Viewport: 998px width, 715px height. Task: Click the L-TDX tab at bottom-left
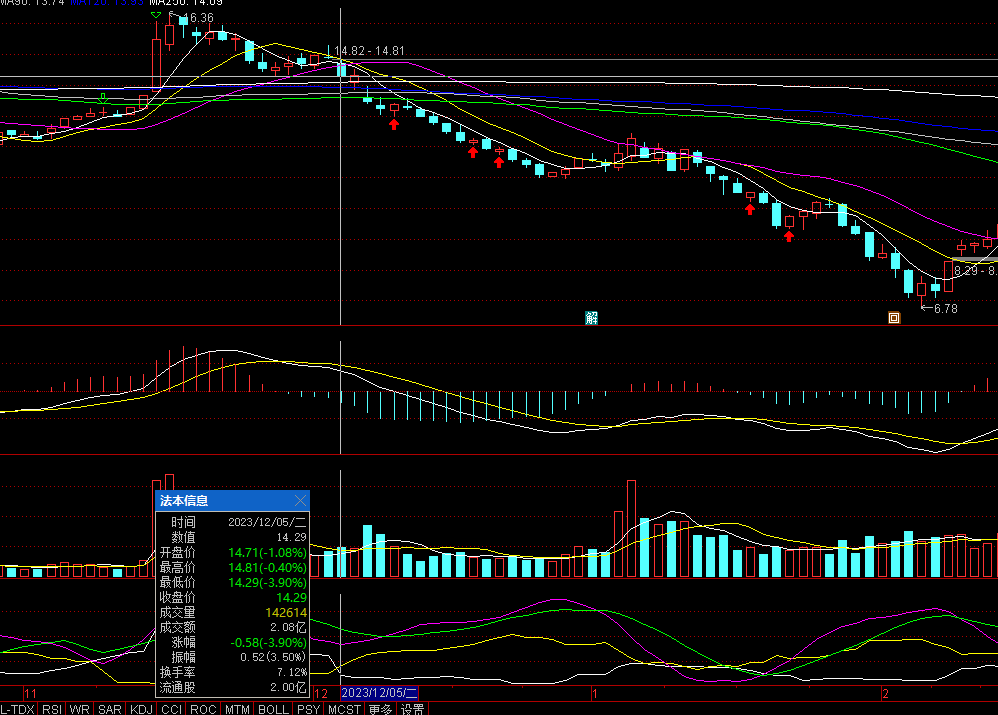[x=18, y=709]
